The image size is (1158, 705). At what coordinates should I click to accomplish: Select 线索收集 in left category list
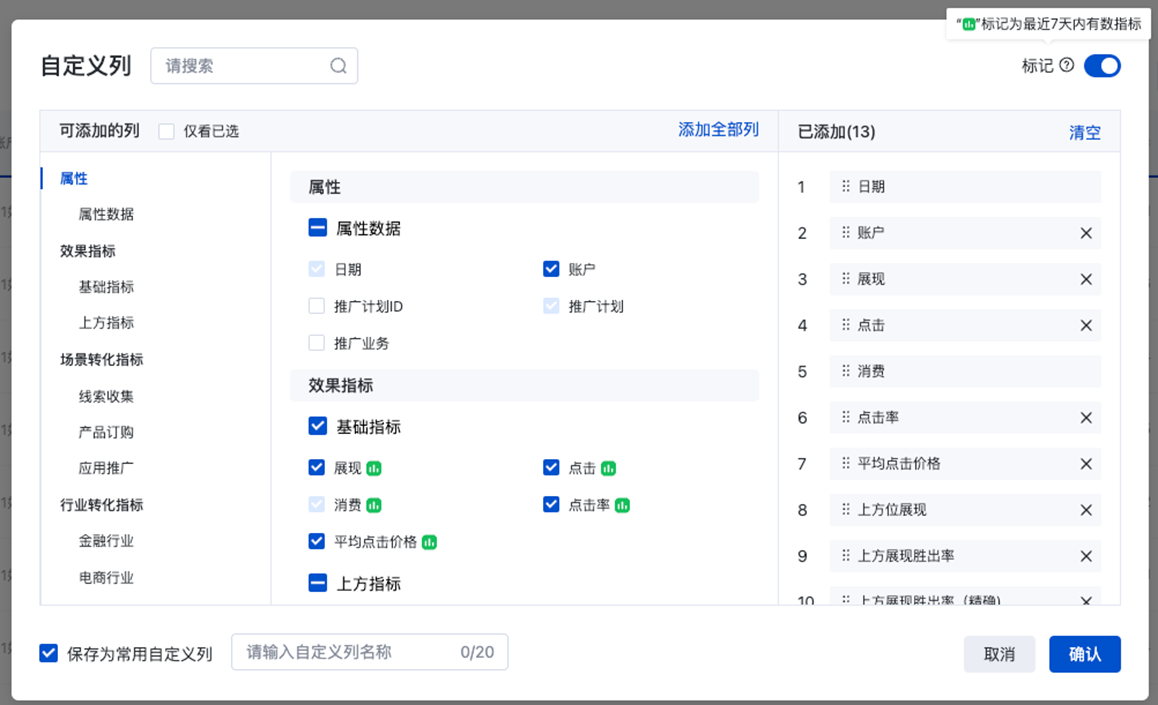(106, 396)
